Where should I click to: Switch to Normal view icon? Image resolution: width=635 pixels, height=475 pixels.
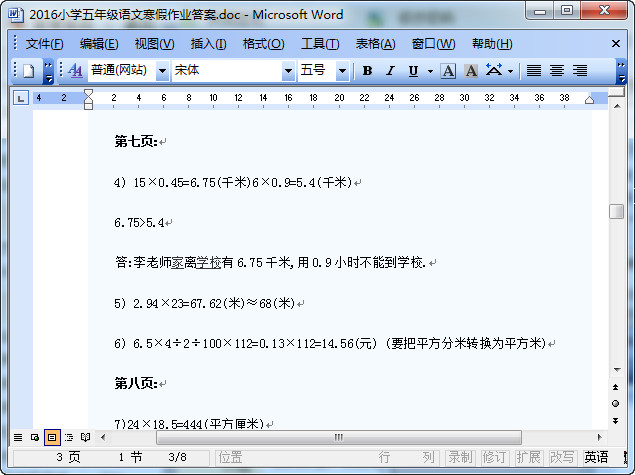tap(18, 438)
